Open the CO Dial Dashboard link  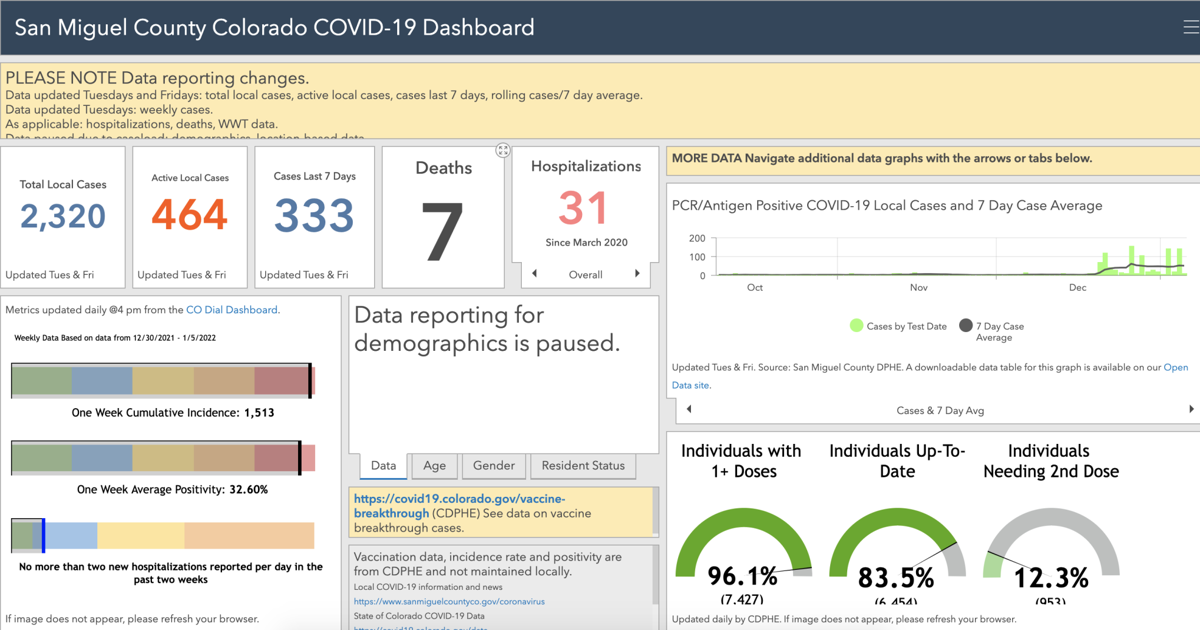232,310
